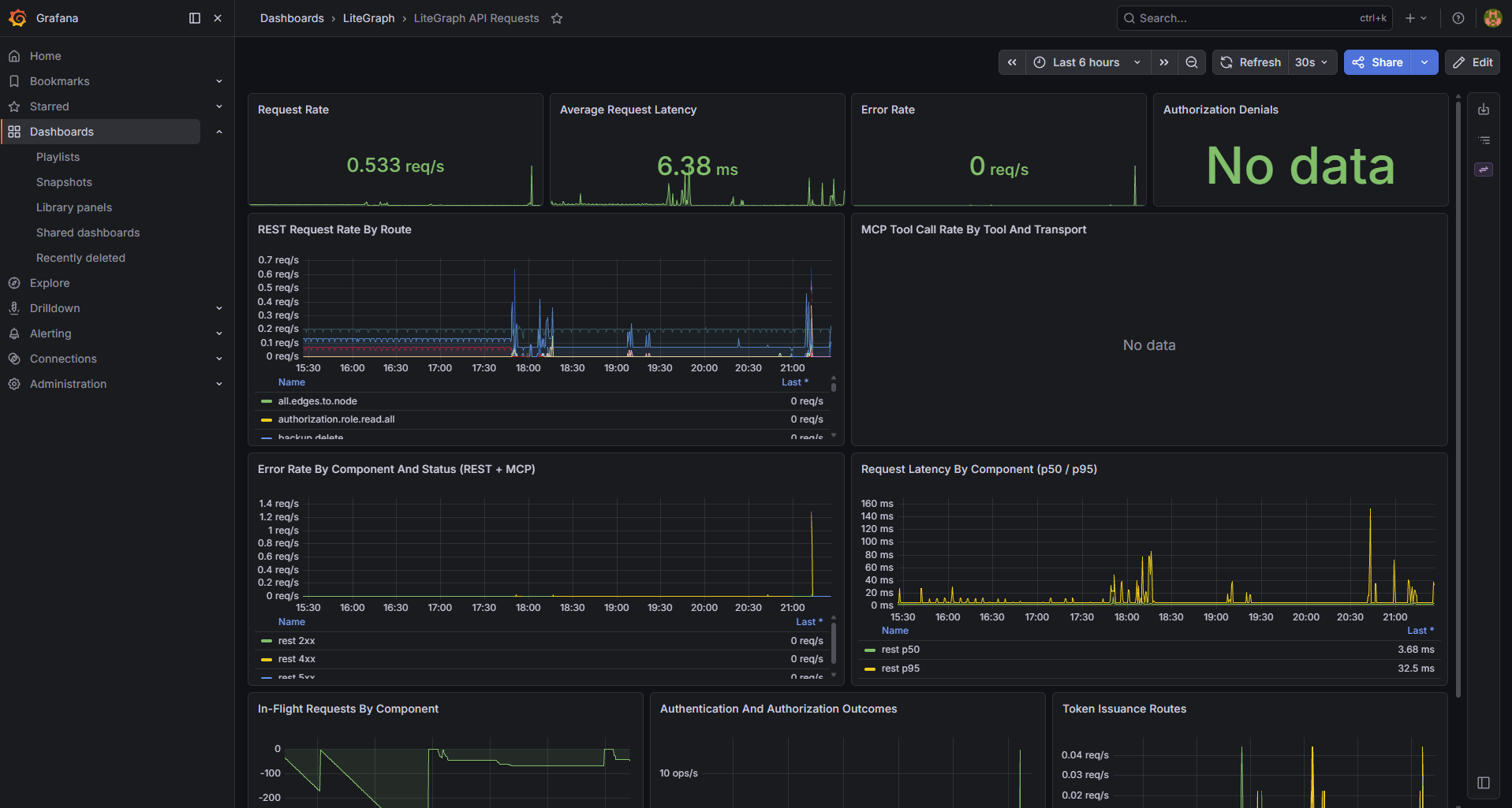Expand the Bookmarks section chevron
The height and width of the screenshot is (808, 1512).
[x=219, y=81]
